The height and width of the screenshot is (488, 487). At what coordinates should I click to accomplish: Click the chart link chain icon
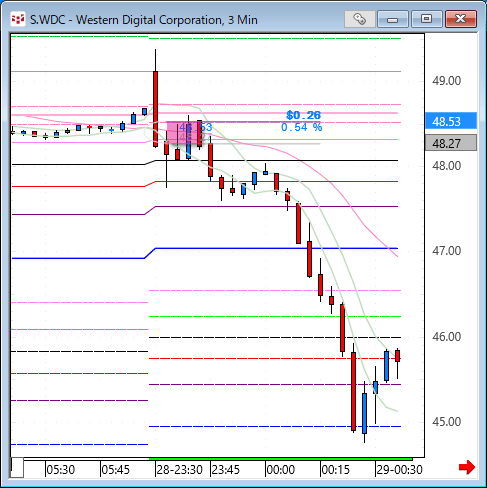click(x=359, y=19)
